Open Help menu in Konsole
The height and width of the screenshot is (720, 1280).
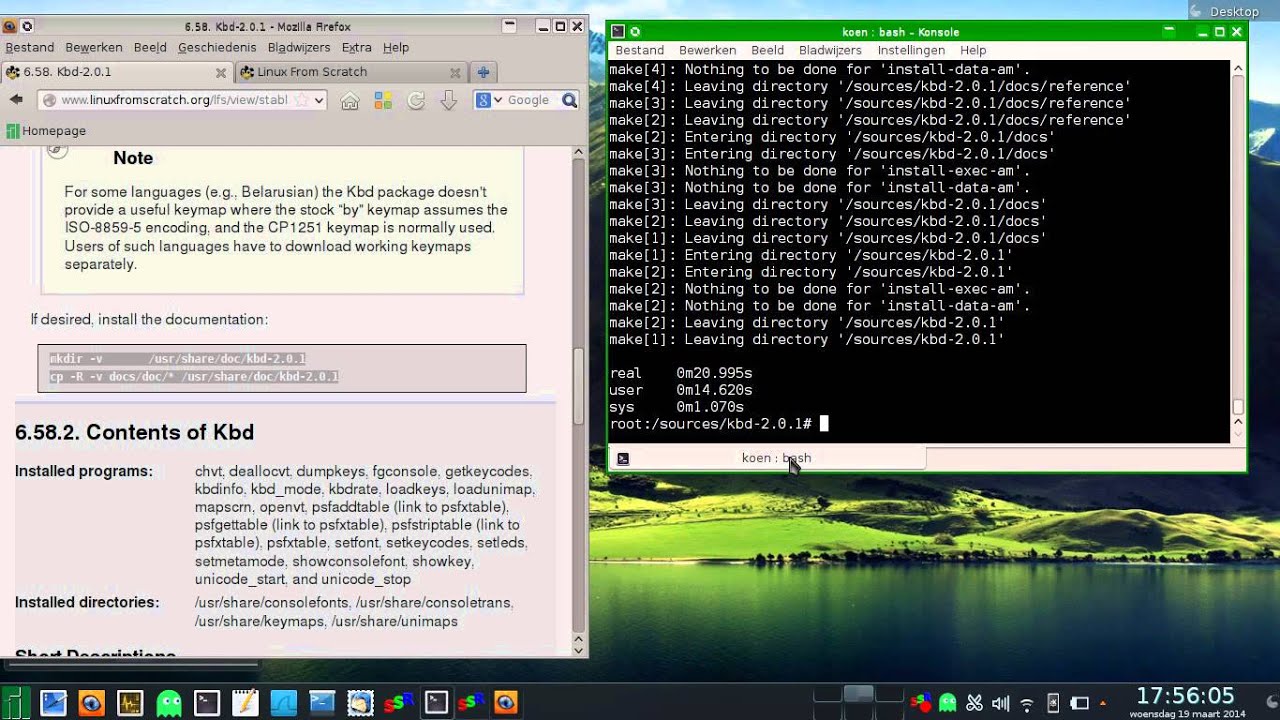click(x=973, y=50)
